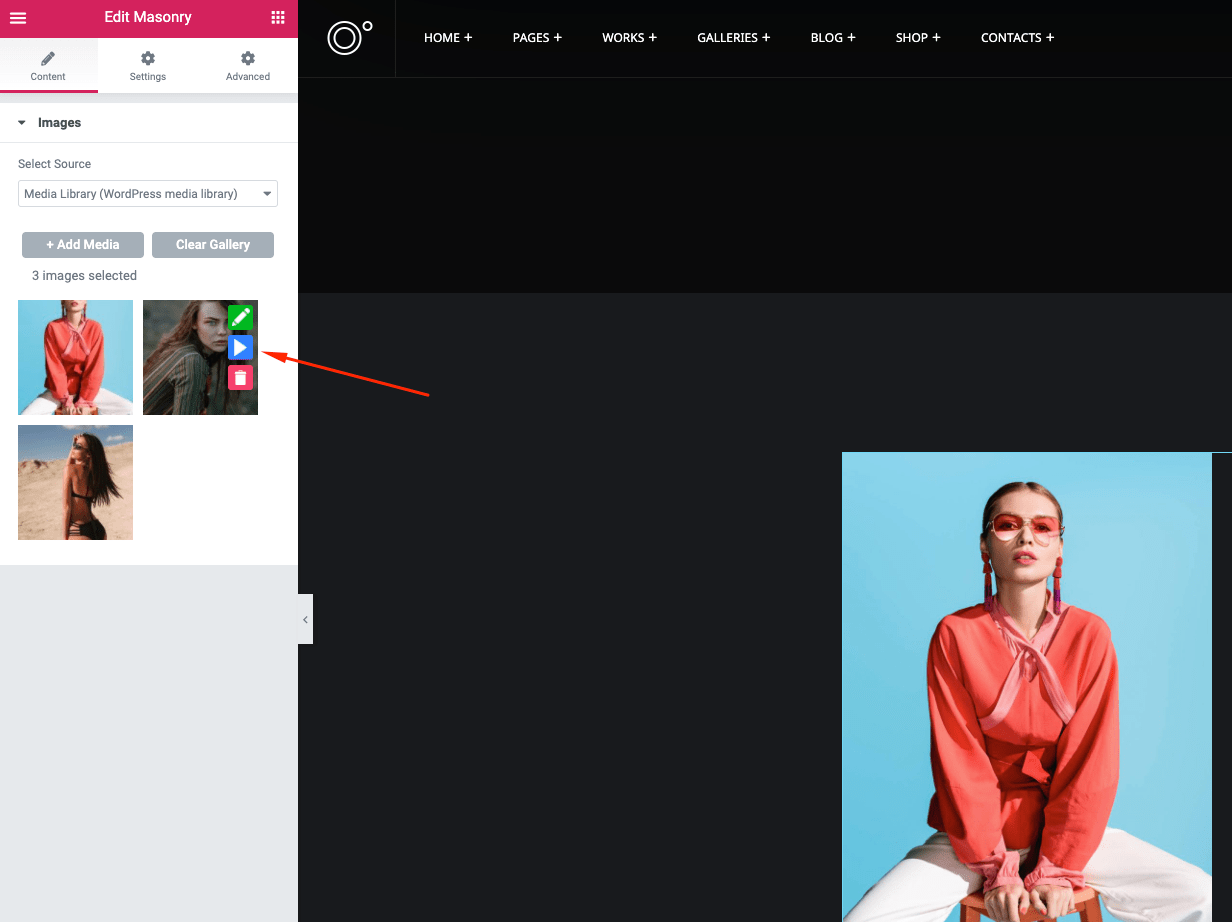Collapse the Elementor side panel
The width and height of the screenshot is (1232, 922).
pos(305,619)
